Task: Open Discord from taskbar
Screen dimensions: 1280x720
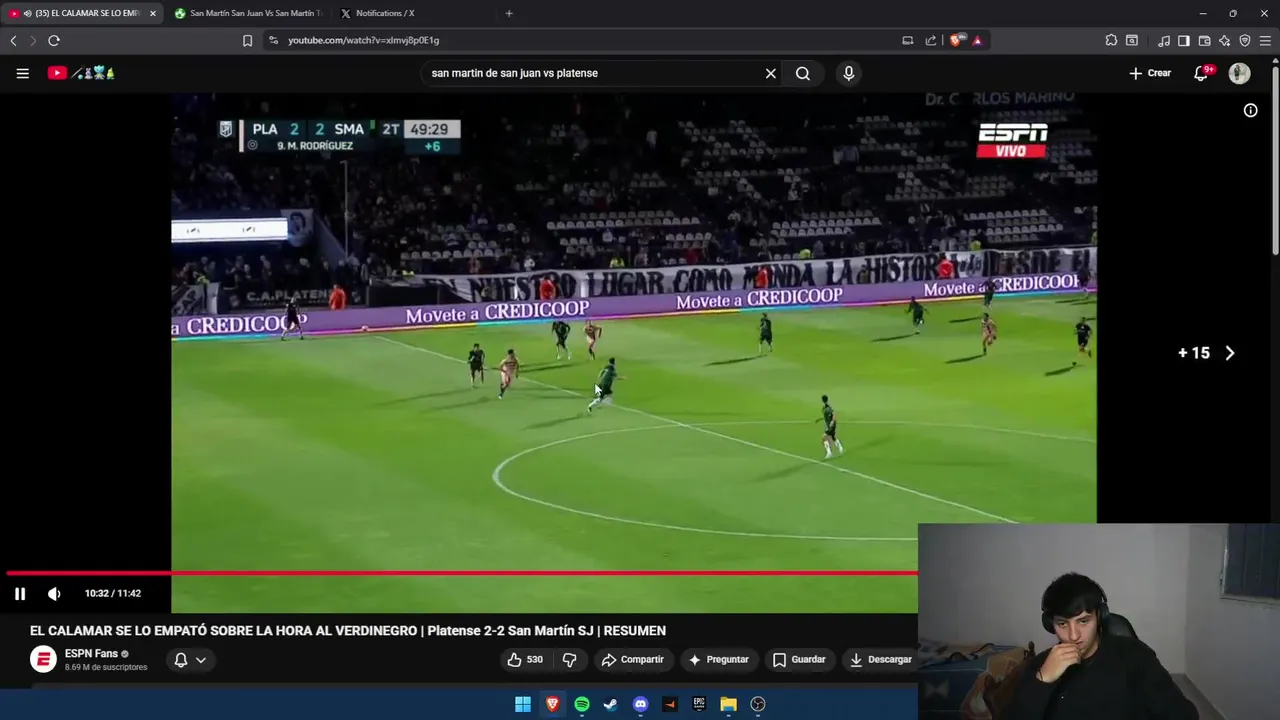Action: point(641,704)
